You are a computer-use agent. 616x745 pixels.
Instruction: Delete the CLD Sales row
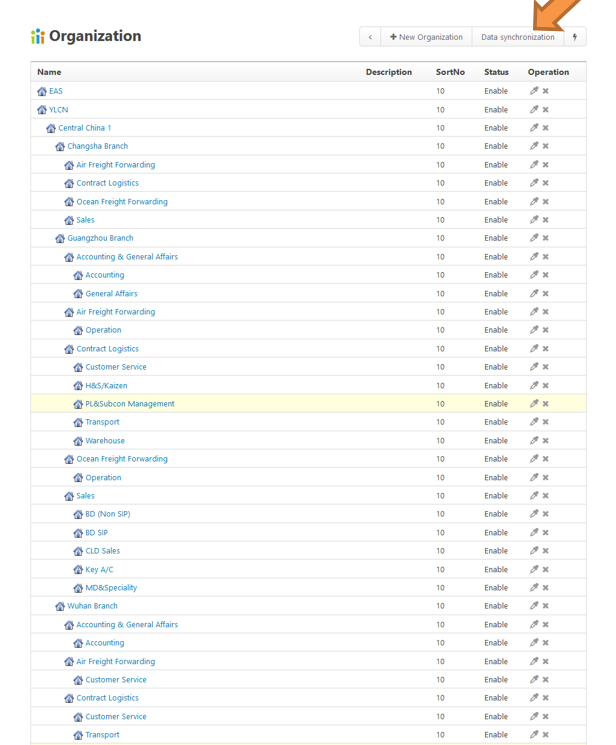pyautogui.click(x=546, y=551)
